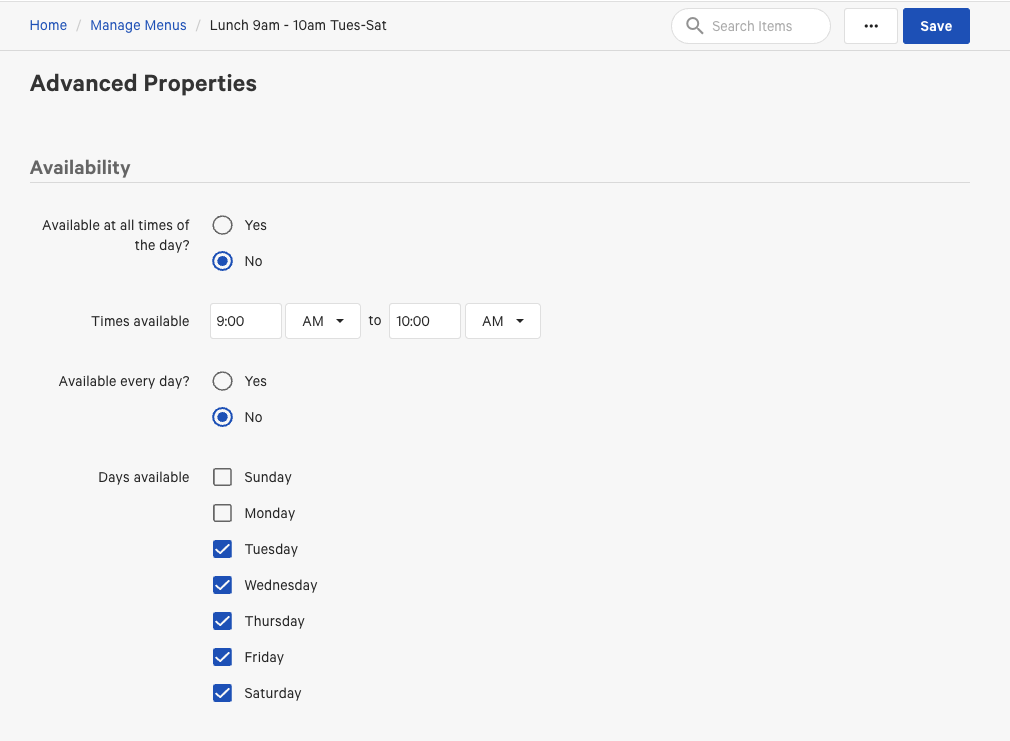Screen dimensions: 1010x741
Task: Click the Search Items field
Action: (x=765, y=26)
